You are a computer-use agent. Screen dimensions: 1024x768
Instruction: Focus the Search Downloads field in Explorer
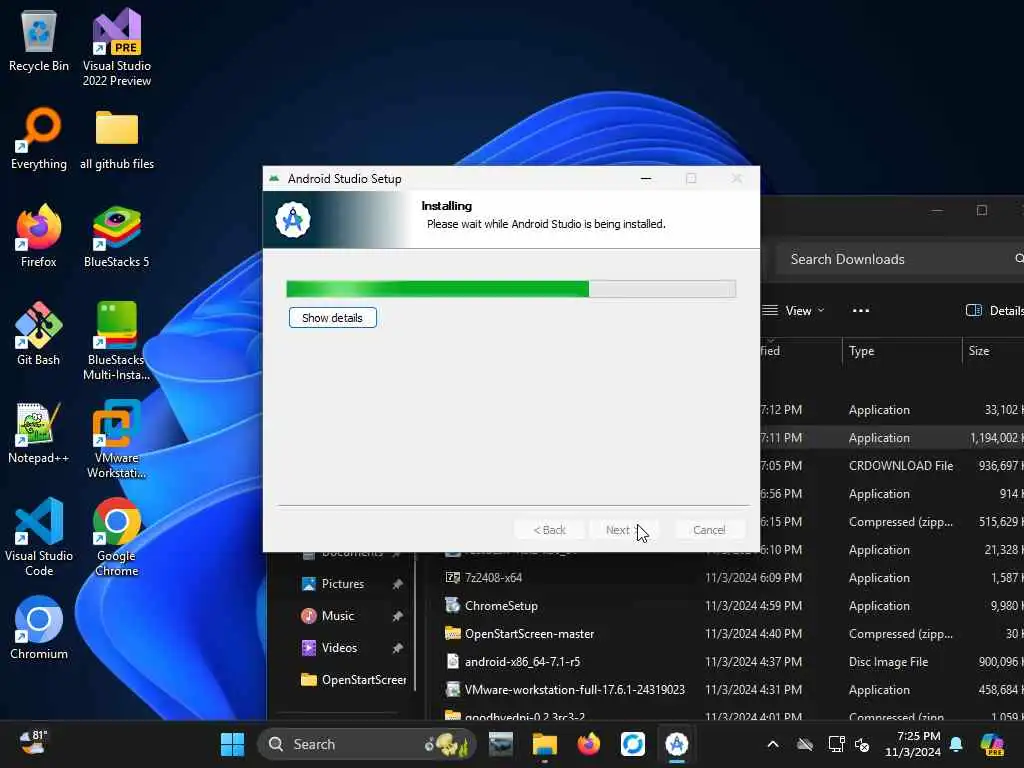[x=900, y=259]
